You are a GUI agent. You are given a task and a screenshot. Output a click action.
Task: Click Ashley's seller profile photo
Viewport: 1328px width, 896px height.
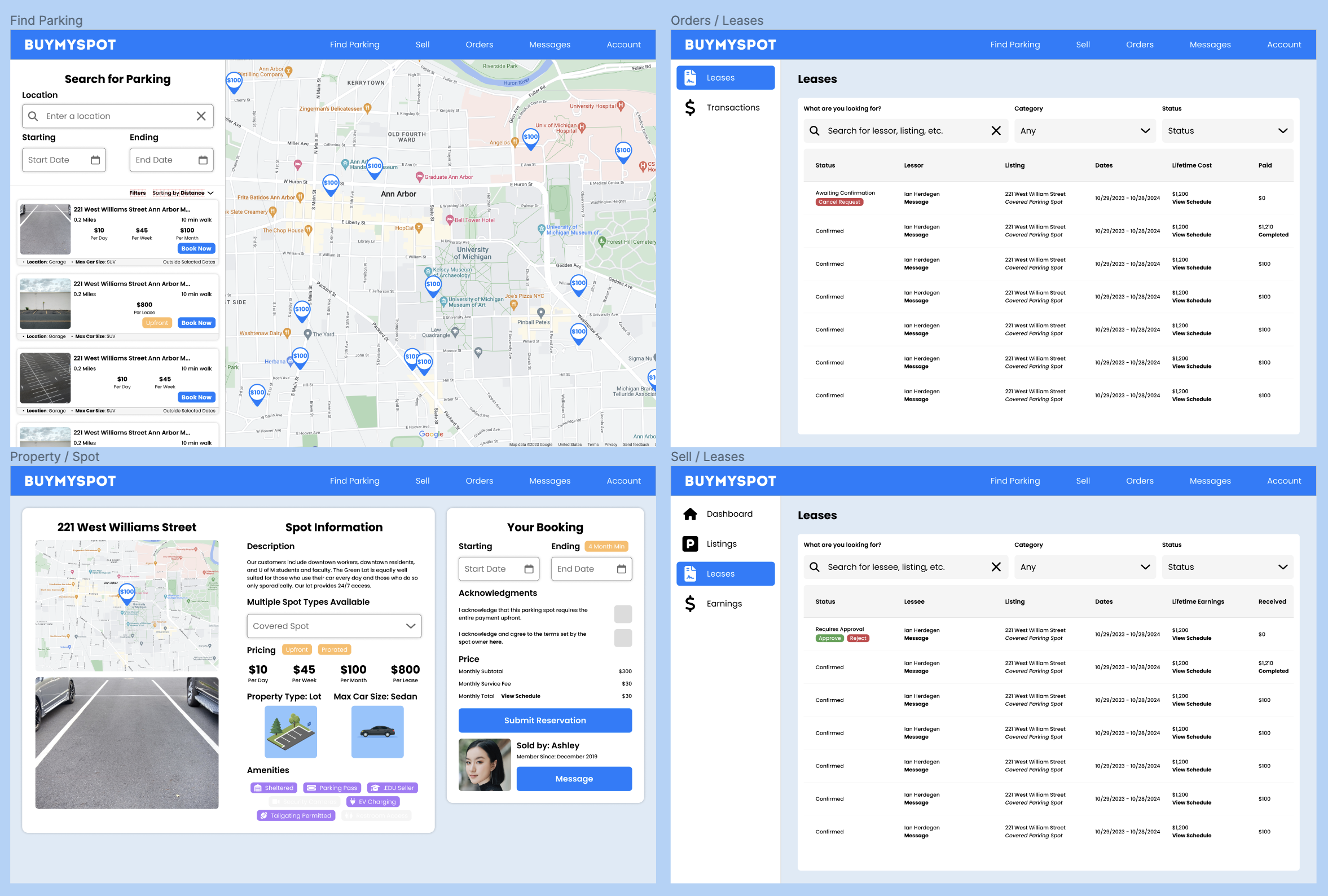coord(485,765)
